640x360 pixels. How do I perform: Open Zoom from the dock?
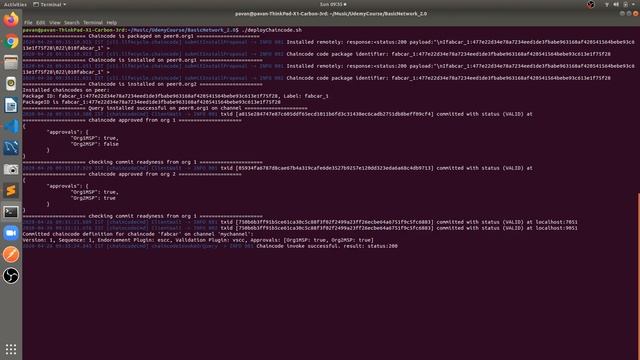[11, 233]
